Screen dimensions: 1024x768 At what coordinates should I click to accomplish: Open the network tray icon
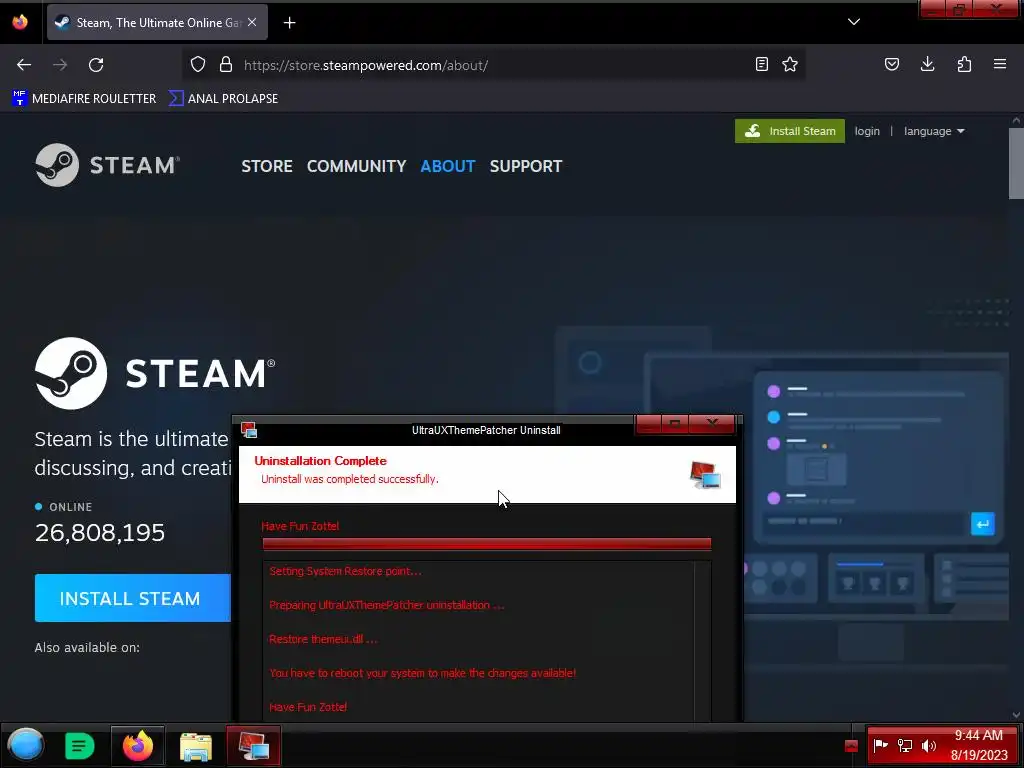[904, 745]
